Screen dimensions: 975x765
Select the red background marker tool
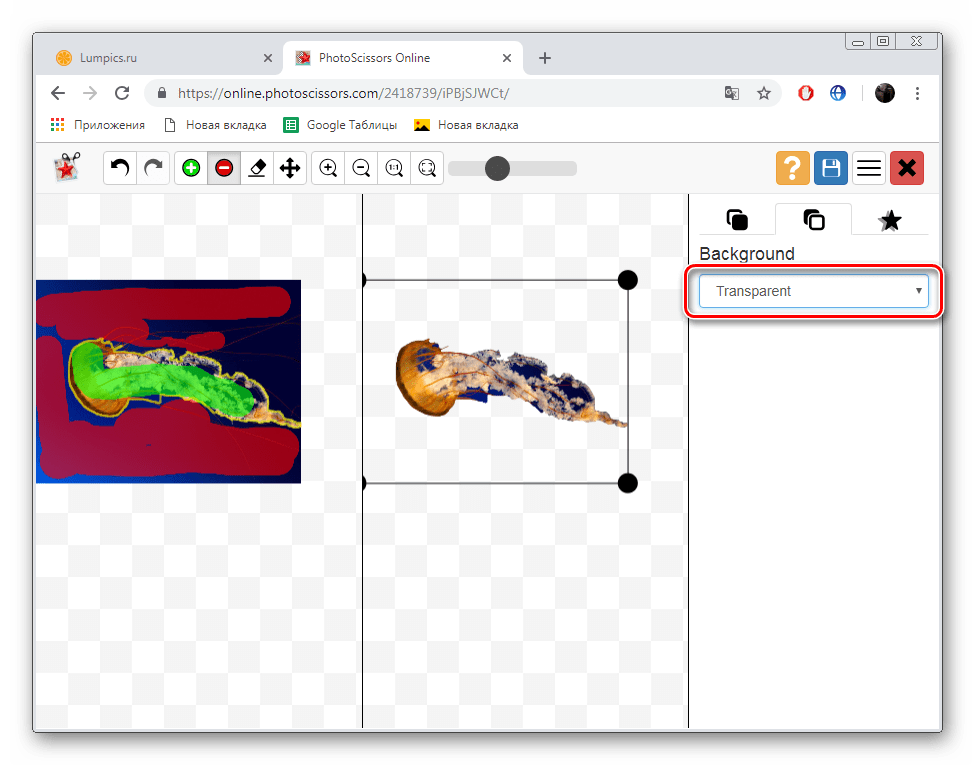[224, 168]
